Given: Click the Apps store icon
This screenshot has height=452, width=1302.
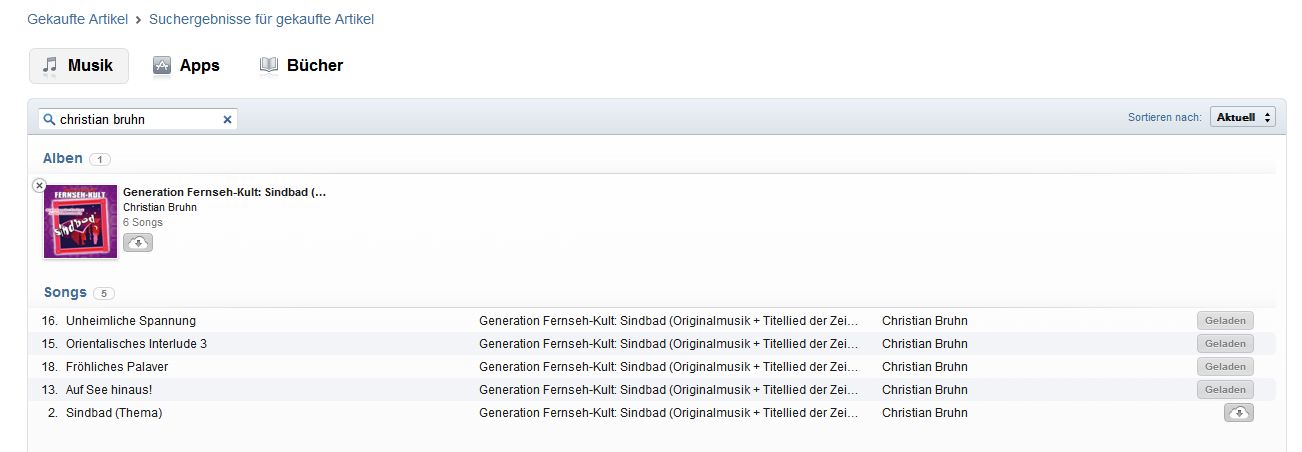Looking at the screenshot, I should 162,65.
